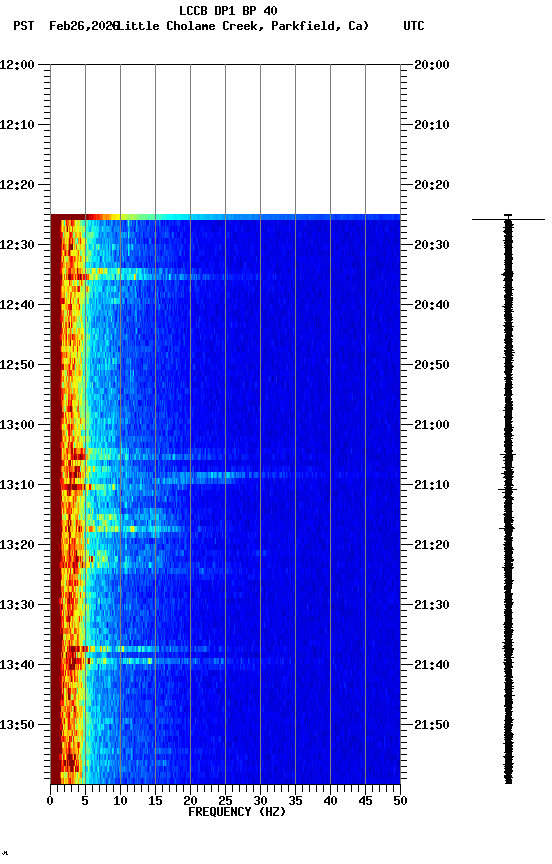
Task: Click the horizontal start marker atop waveform trace
Action: pos(508,220)
